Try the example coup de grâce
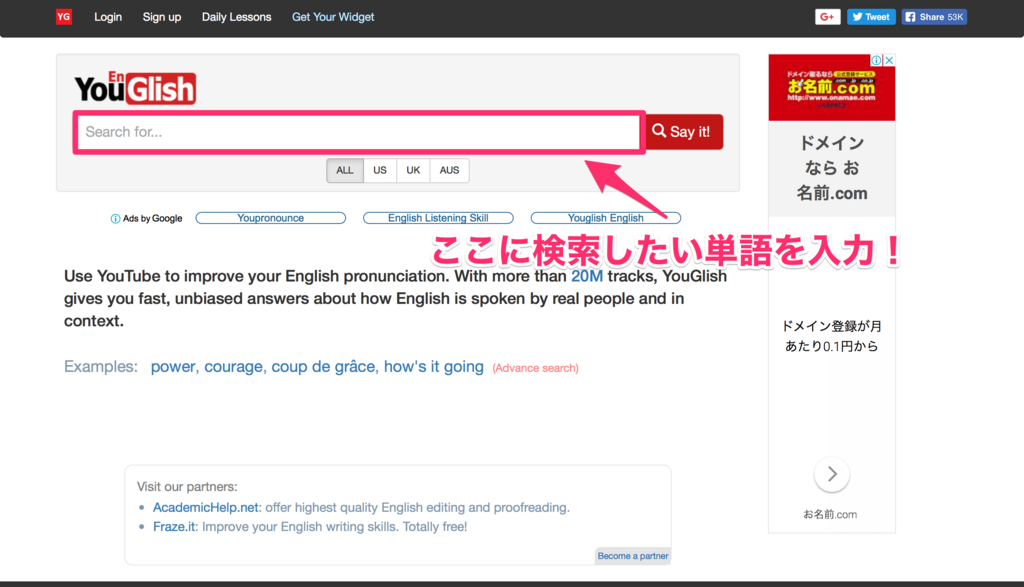The image size is (1024, 587). click(x=325, y=367)
